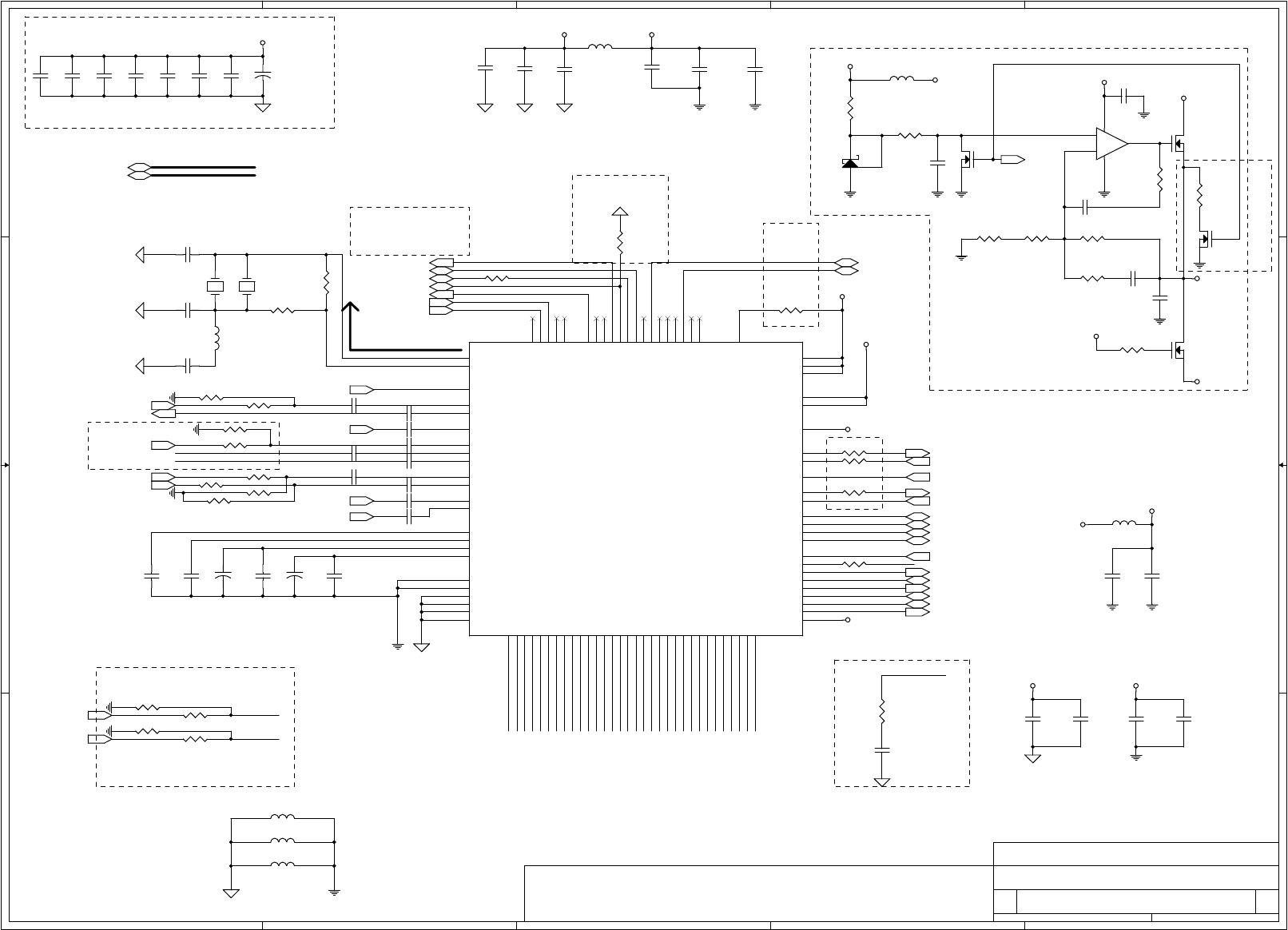1288x930 pixels.
Task: Click the large central IC rectangle
Action: 636,489
